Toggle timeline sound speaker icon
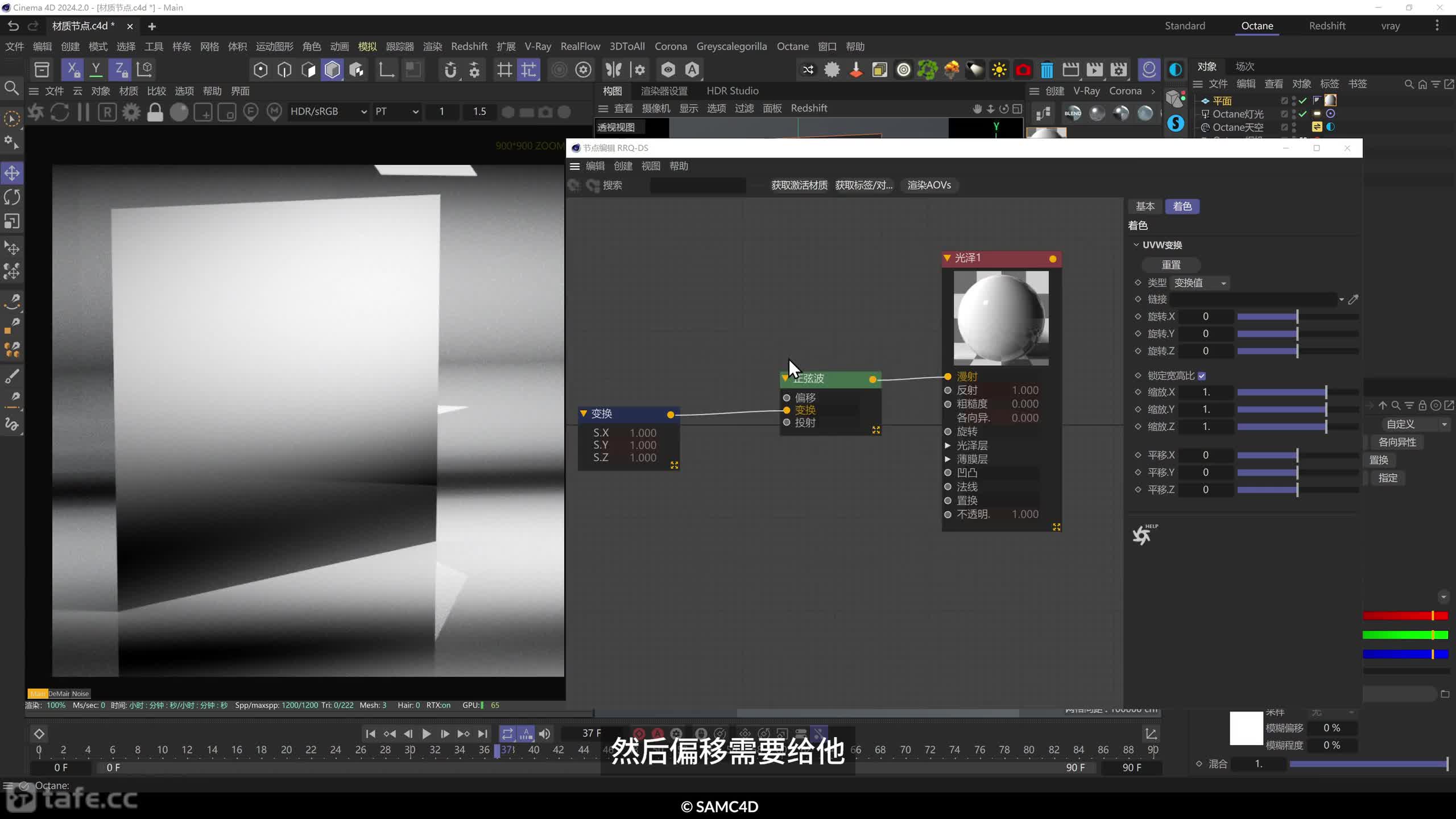The image size is (1456, 819). [544, 734]
